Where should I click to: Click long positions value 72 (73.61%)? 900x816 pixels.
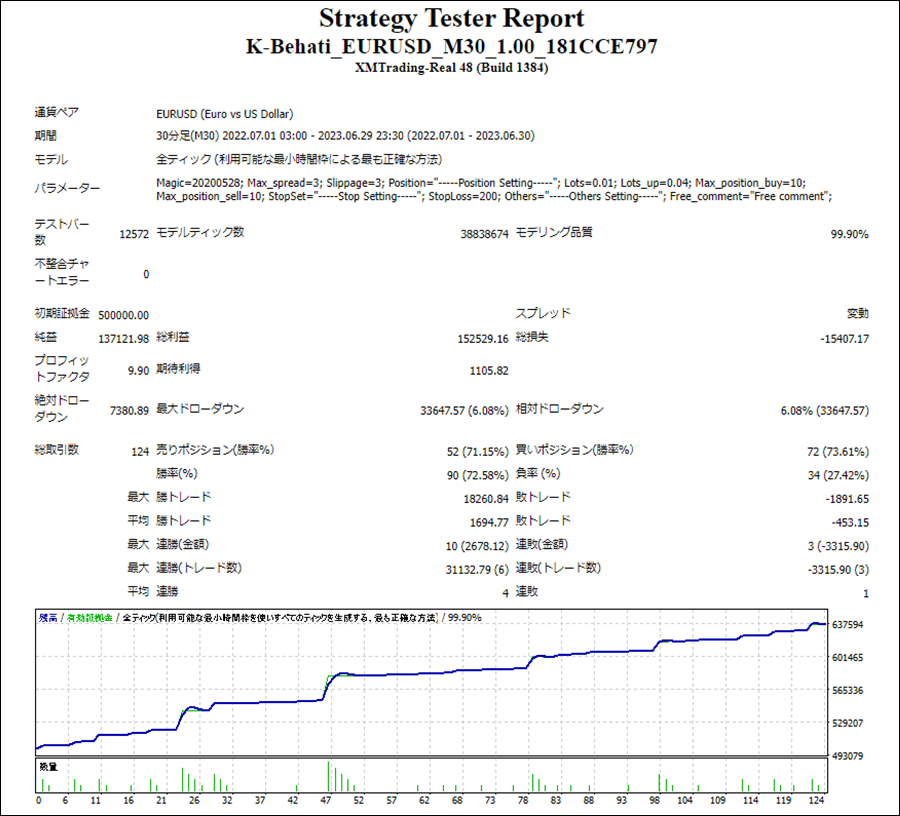click(838, 452)
